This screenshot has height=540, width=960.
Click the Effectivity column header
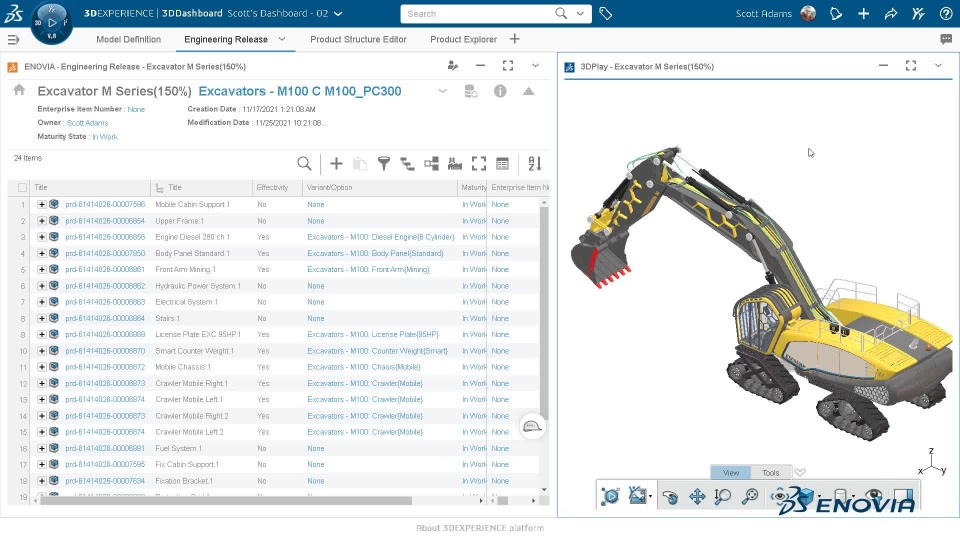point(272,187)
